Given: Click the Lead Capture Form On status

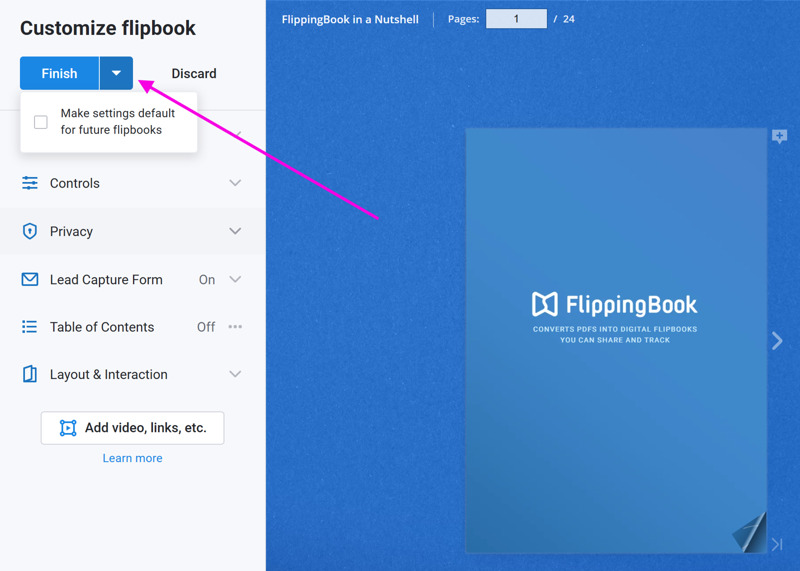Looking at the screenshot, I should (x=207, y=280).
